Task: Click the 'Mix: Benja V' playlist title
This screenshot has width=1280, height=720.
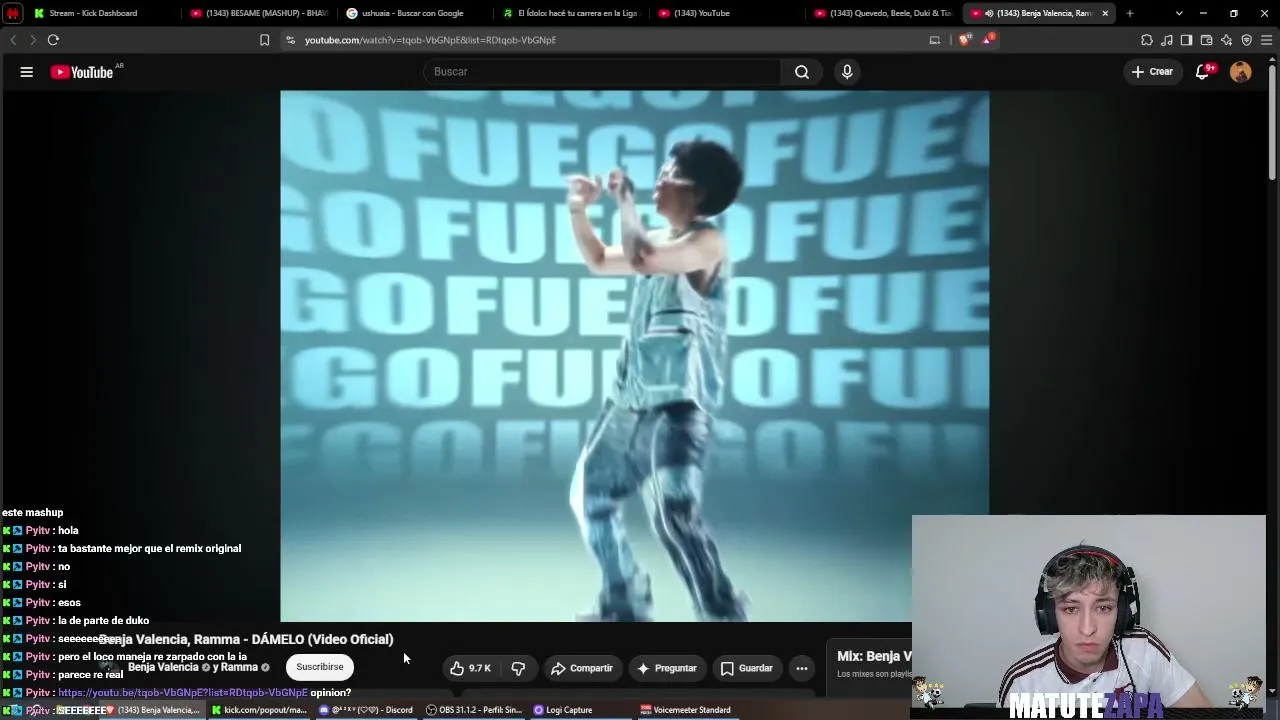Action: [874, 656]
